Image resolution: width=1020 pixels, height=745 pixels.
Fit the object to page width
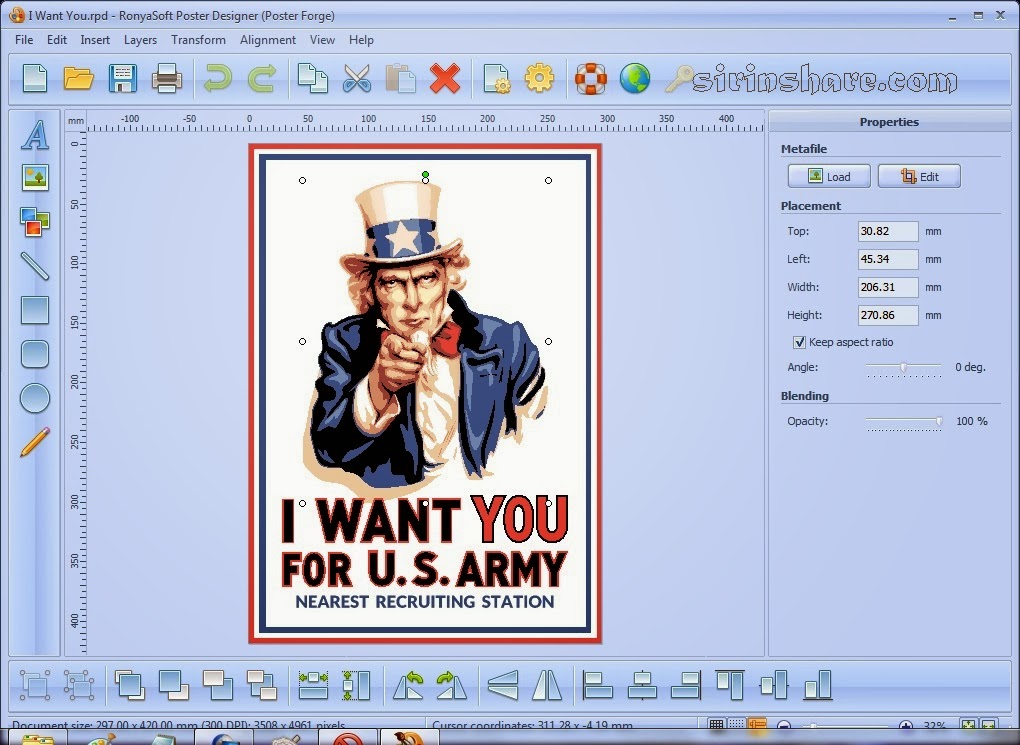[x=314, y=685]
